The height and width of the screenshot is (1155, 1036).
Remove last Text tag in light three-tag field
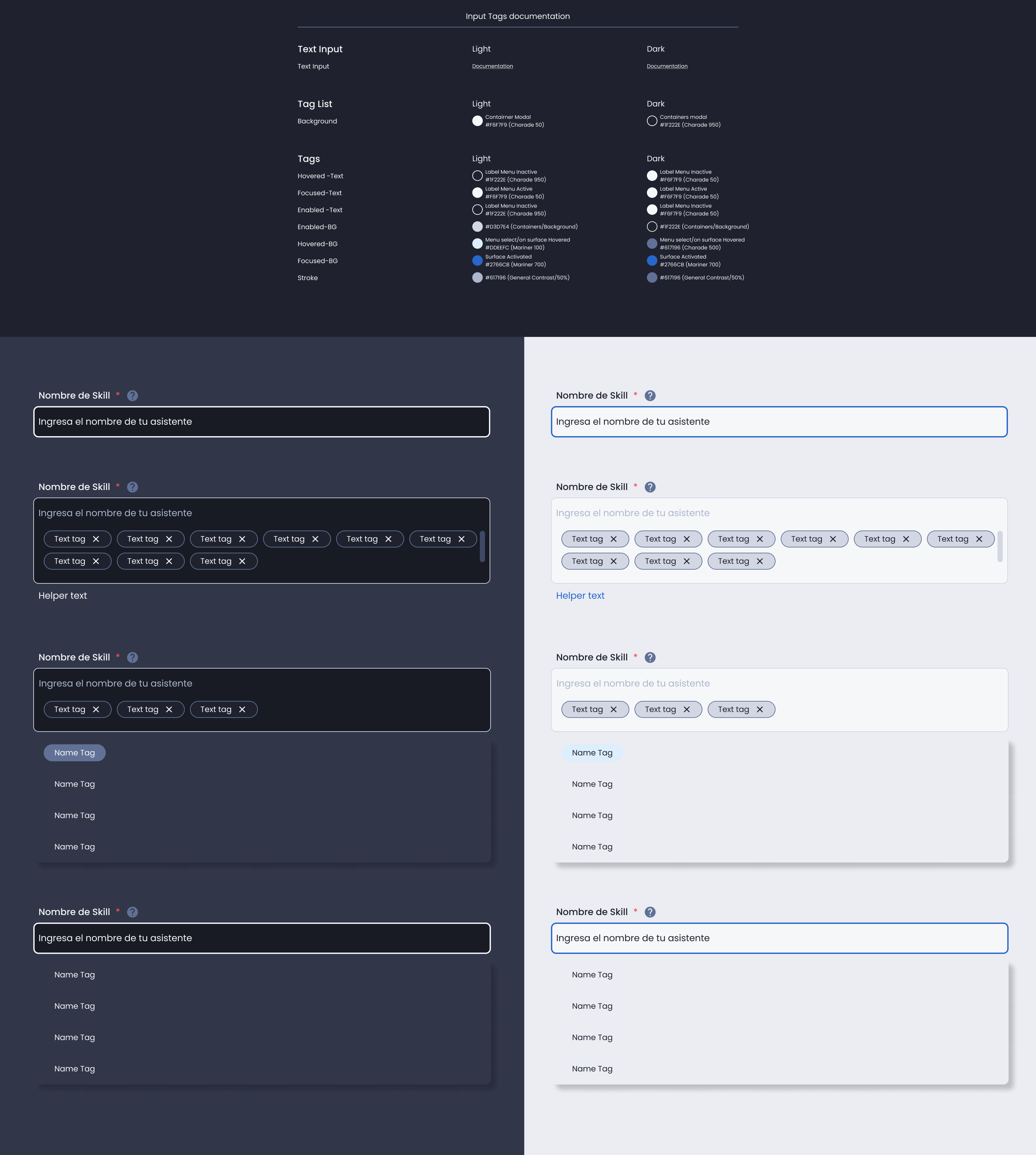760,709
